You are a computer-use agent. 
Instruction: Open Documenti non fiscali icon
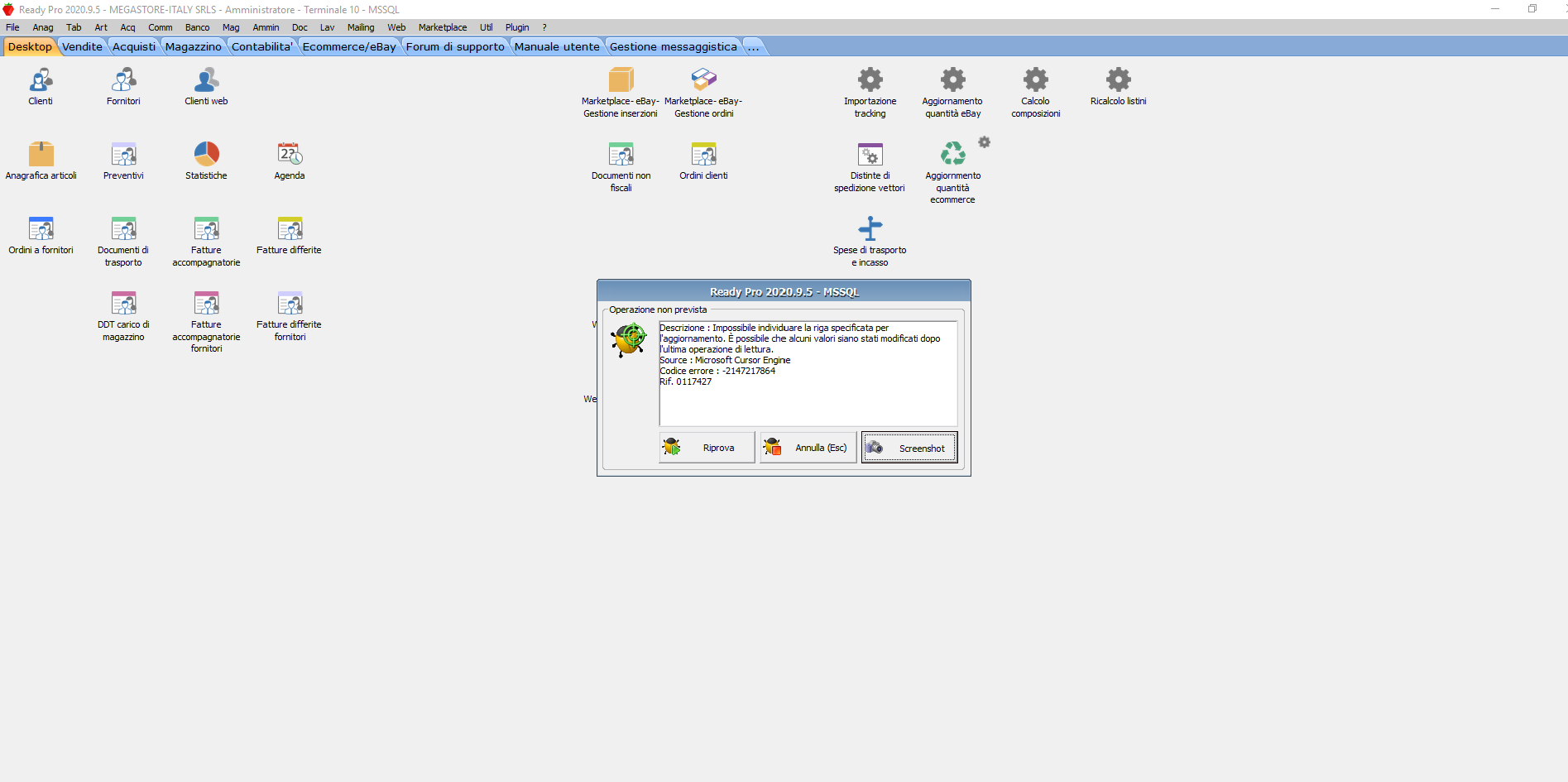(x=621, y=154)
